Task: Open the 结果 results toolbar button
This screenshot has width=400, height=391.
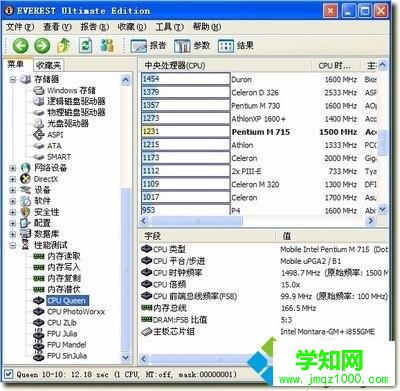Action: tap(236, 46)
